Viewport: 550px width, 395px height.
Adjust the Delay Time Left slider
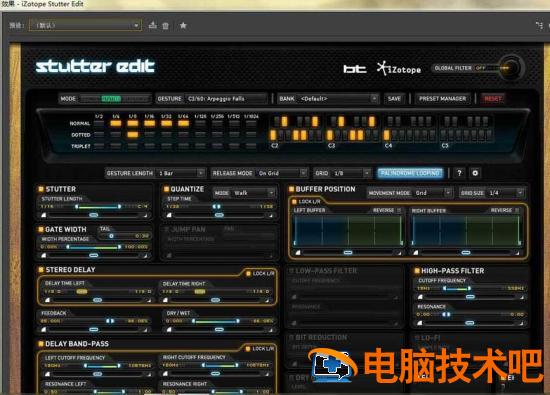coord(82,292)
